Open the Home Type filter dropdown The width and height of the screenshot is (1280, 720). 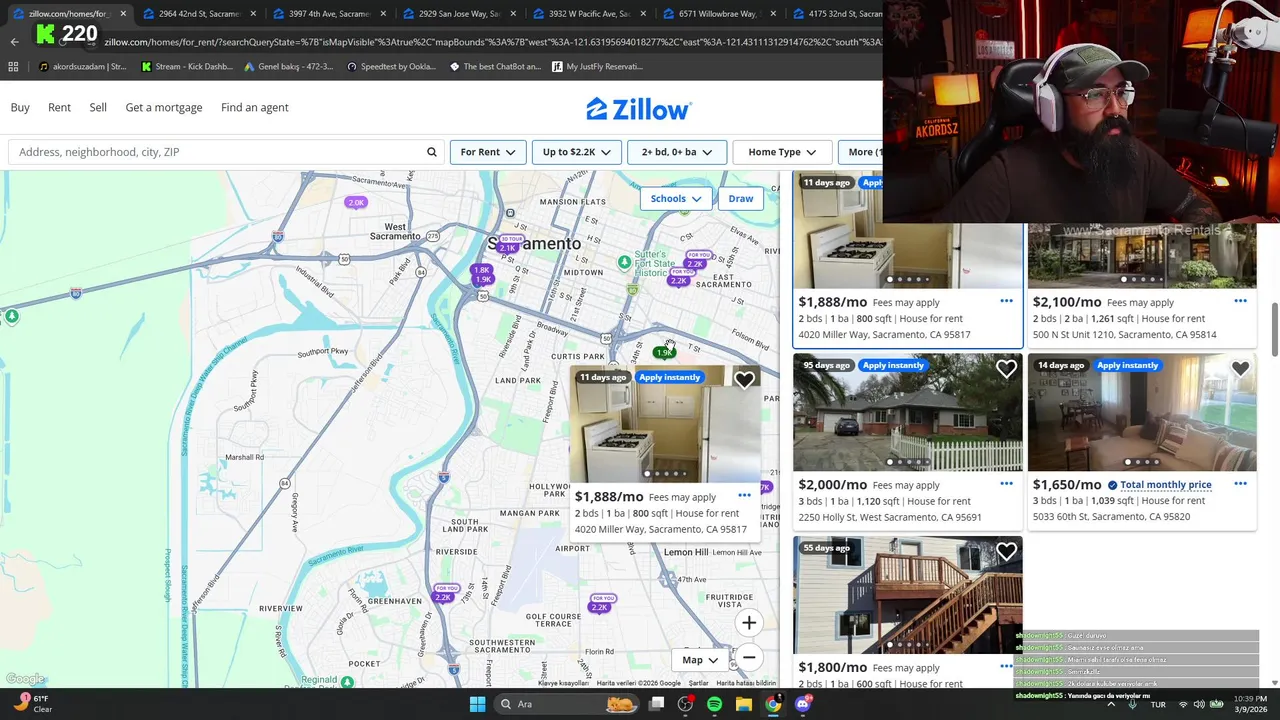pos(782,152)
